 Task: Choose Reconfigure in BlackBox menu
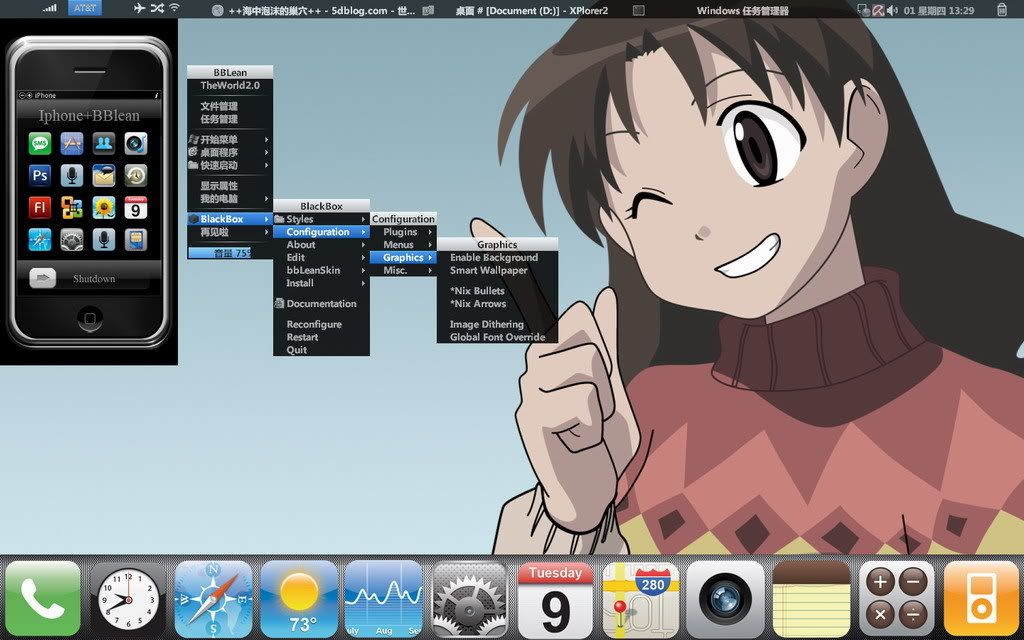click(x=321, y=325)
